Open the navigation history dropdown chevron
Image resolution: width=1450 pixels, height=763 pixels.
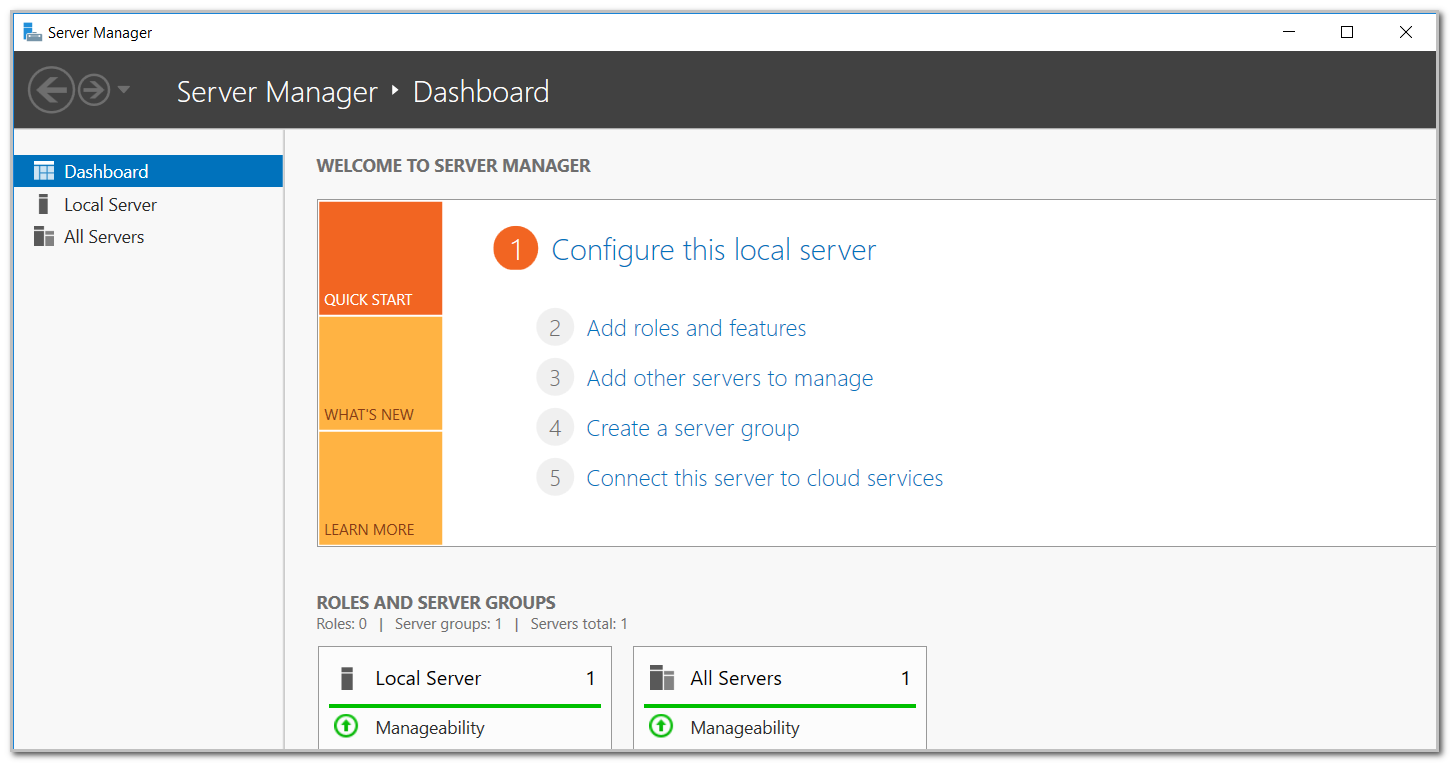(x=123, y=89)
